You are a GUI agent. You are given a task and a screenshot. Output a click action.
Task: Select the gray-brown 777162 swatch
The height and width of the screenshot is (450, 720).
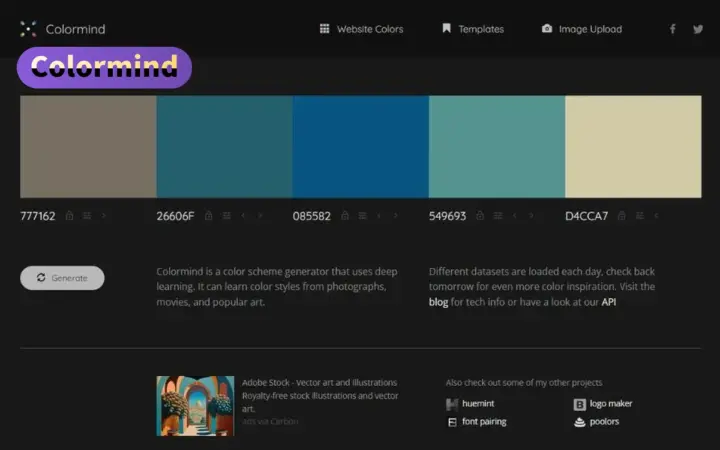(88, 146)
